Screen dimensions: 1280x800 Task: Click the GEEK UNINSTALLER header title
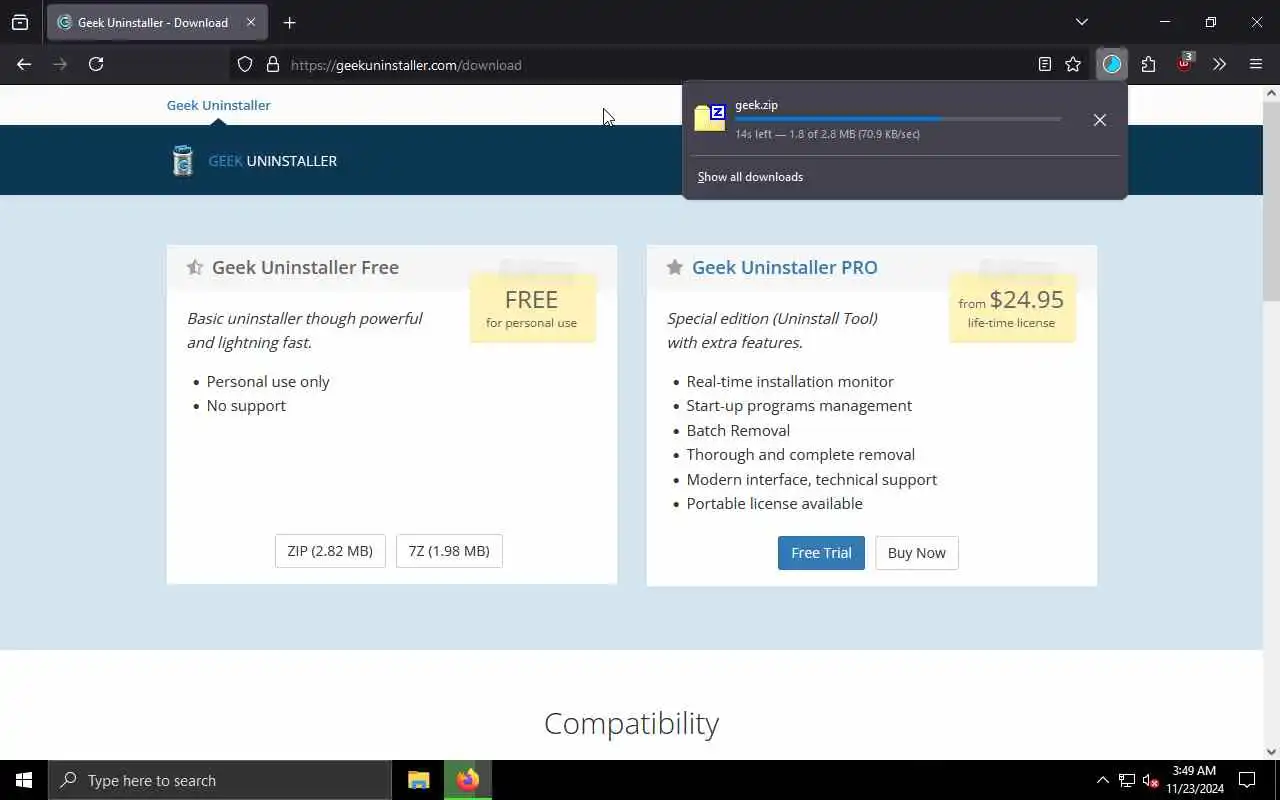click(272, 161)
